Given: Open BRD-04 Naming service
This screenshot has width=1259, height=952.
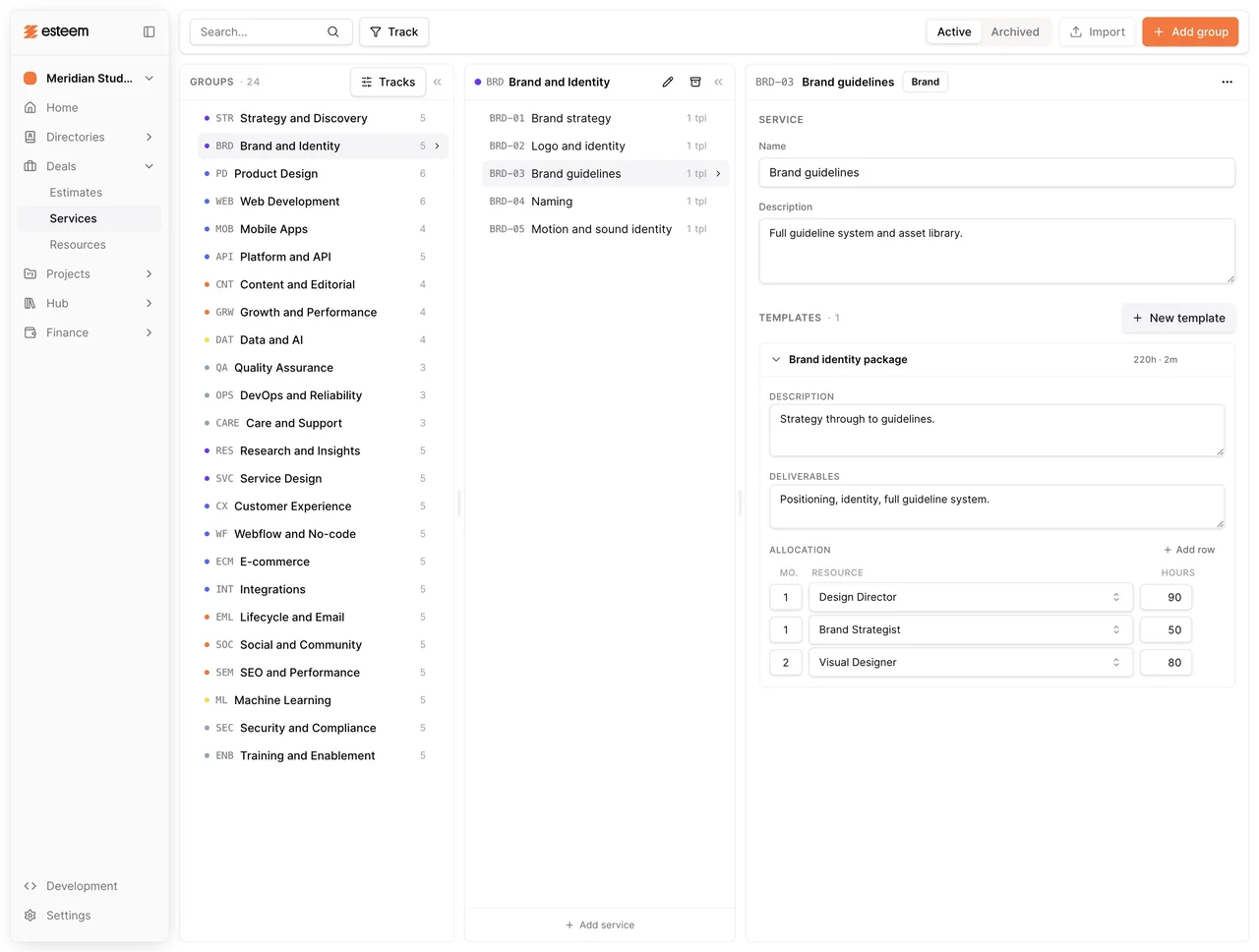Looking at the screenshot, I should 606,201.
